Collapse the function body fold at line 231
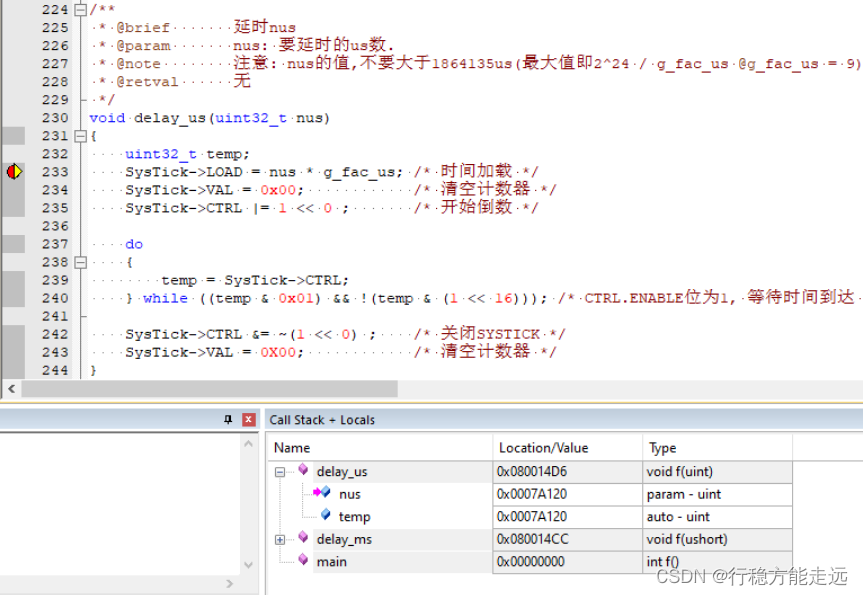 coord(80,135)
